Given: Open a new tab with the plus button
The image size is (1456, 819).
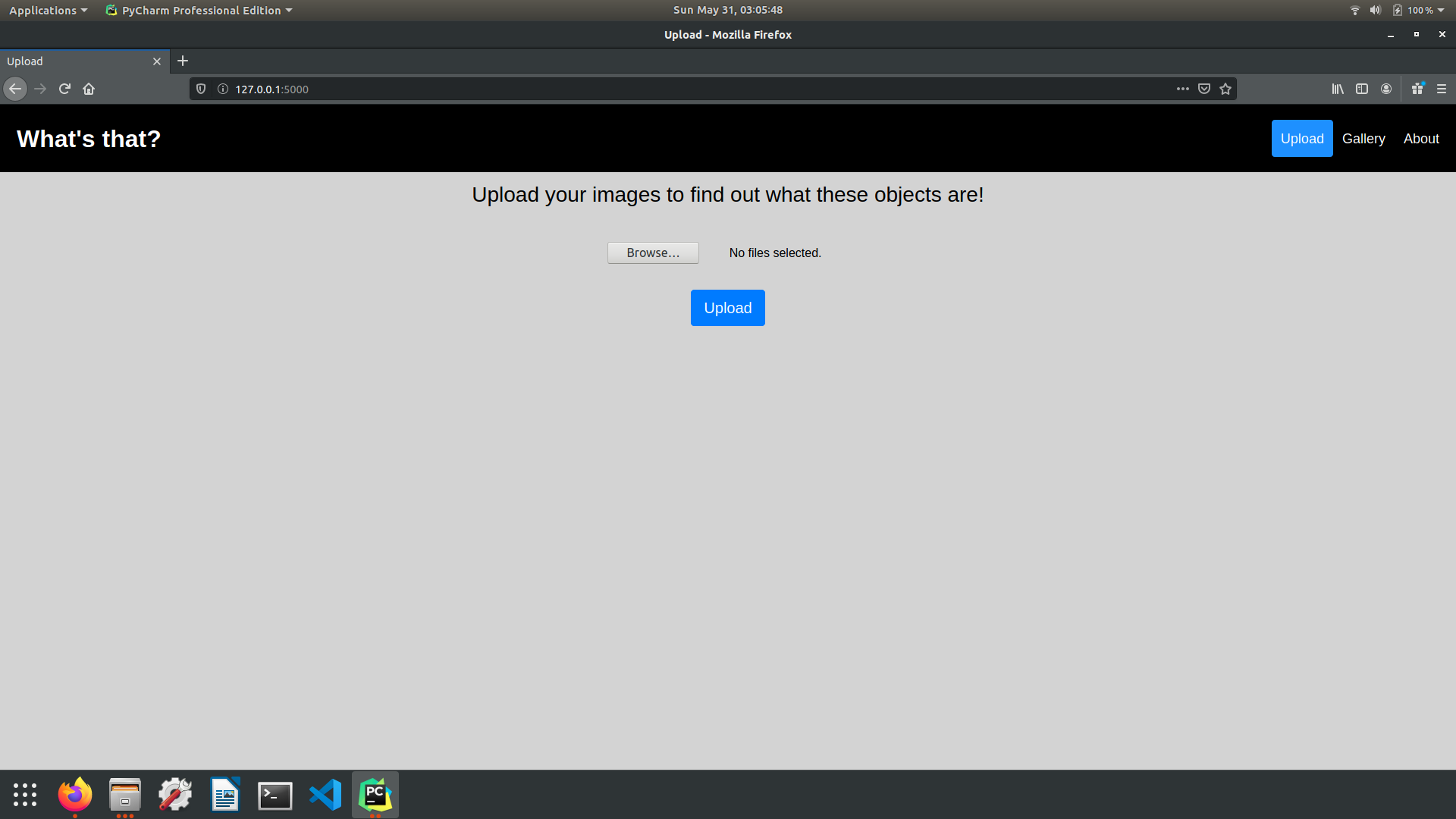Looking at the screenshot, I should pyautogui.click(x=183, y=61).
